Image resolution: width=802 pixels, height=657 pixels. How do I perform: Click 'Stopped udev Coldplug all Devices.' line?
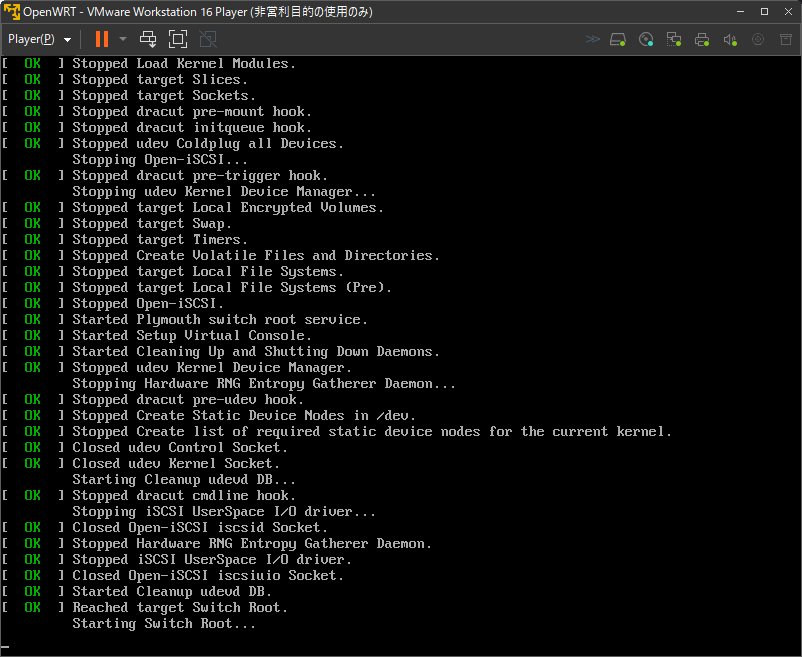(x=208, y=144)
